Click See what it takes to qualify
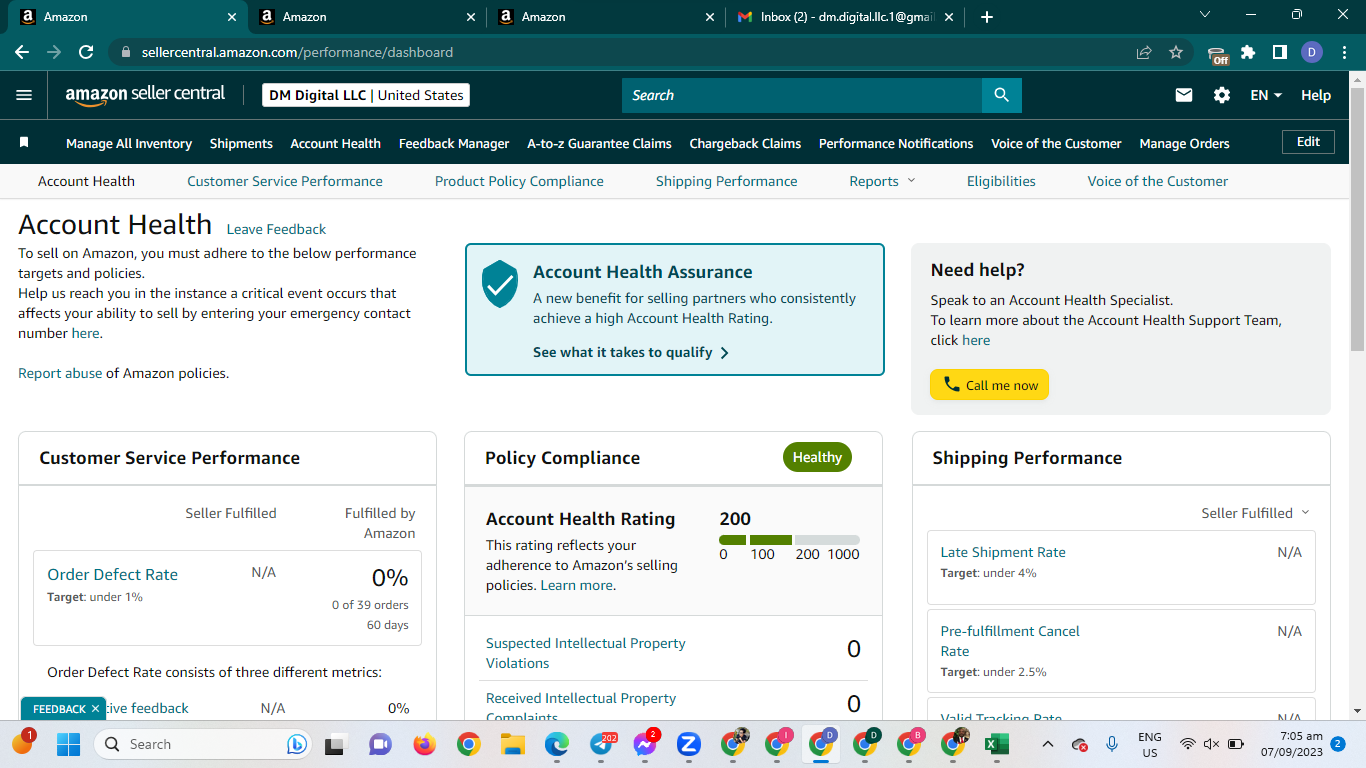 pos(631,352)
